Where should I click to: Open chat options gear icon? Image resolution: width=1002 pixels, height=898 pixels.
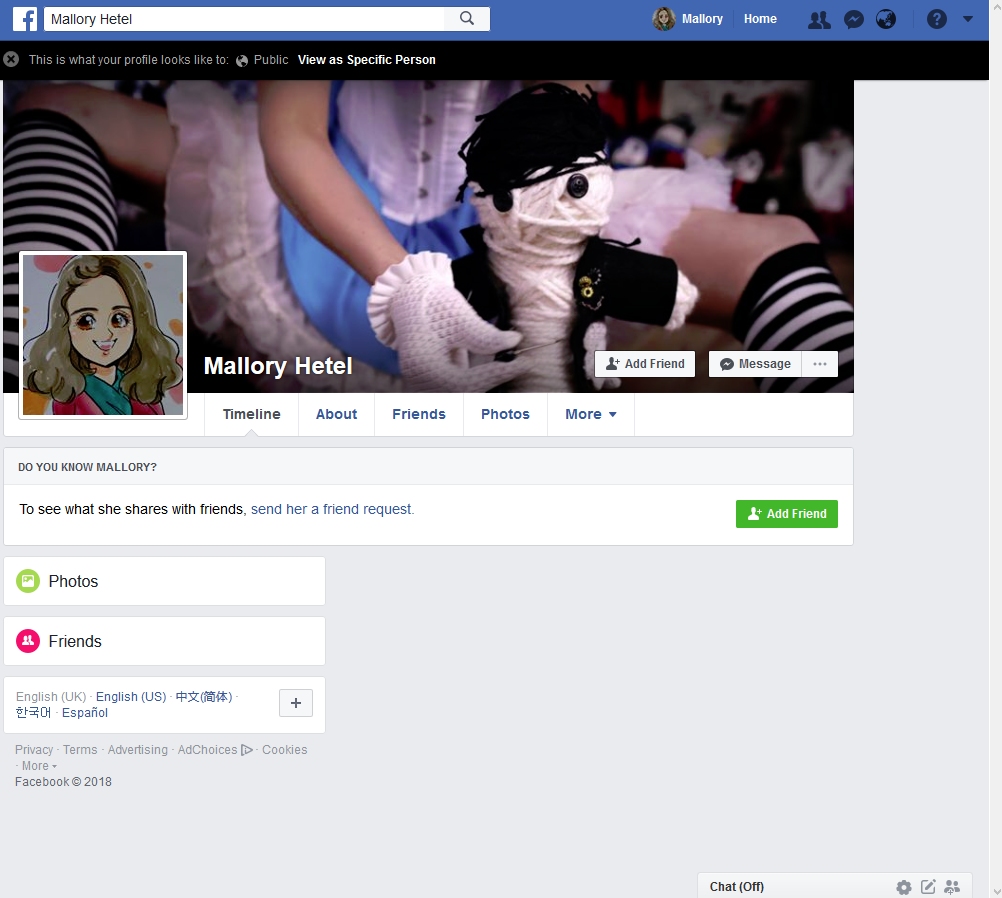click(x=904, y=887)
